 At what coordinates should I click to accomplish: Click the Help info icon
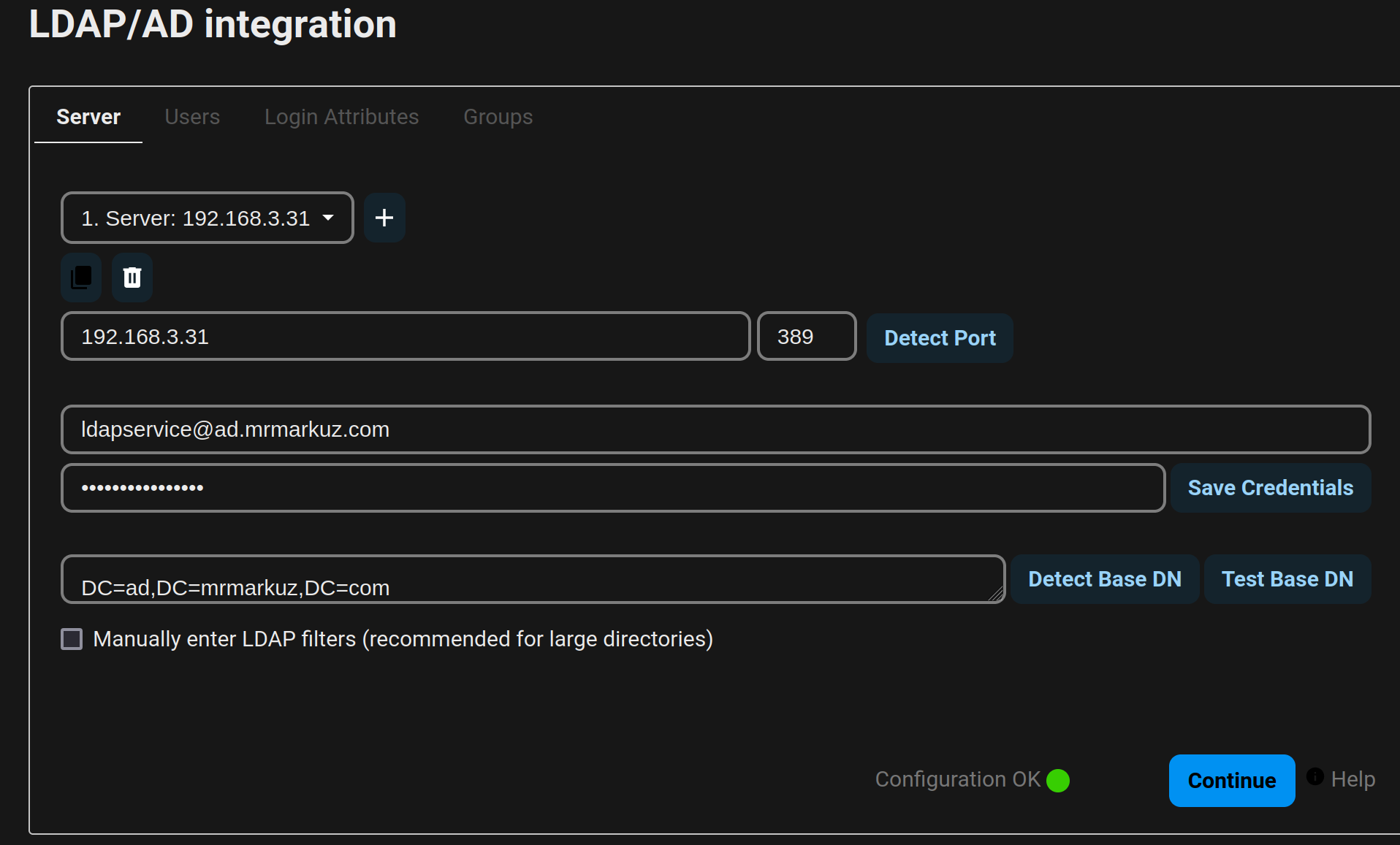pyautogui.click(x=1315, y=776)
